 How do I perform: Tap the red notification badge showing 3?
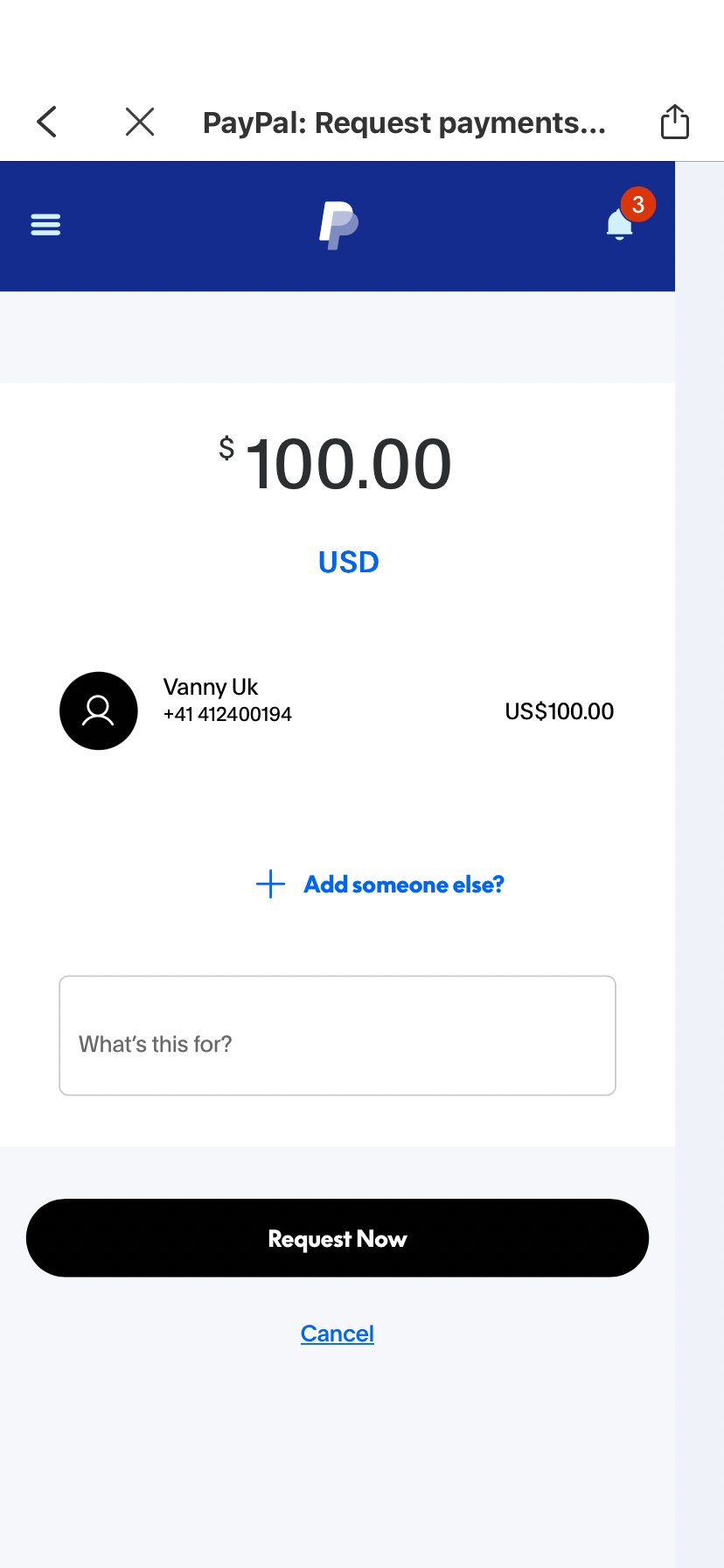click(x=638, y=204)
